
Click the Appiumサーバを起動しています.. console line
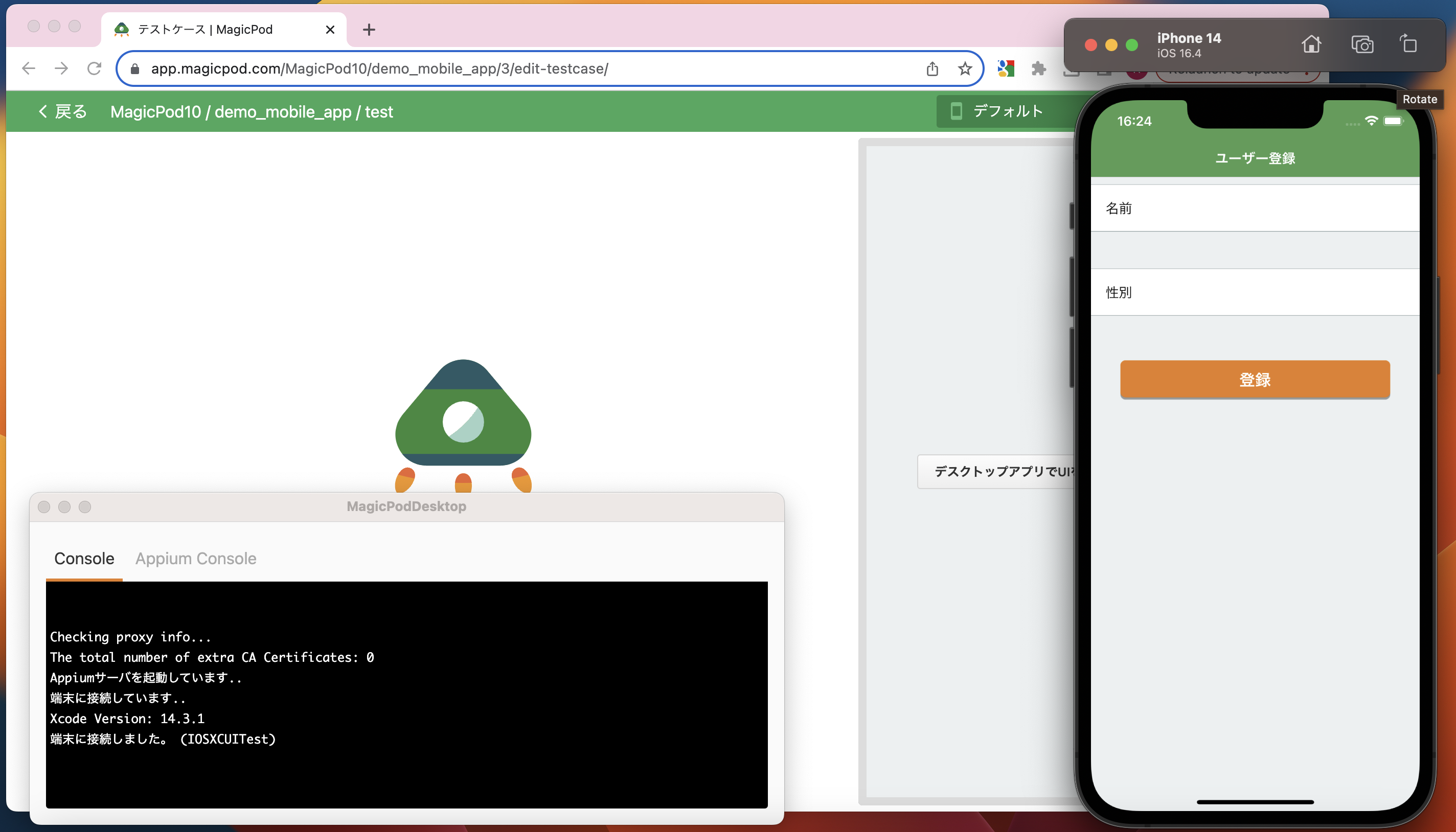point(146,678)
